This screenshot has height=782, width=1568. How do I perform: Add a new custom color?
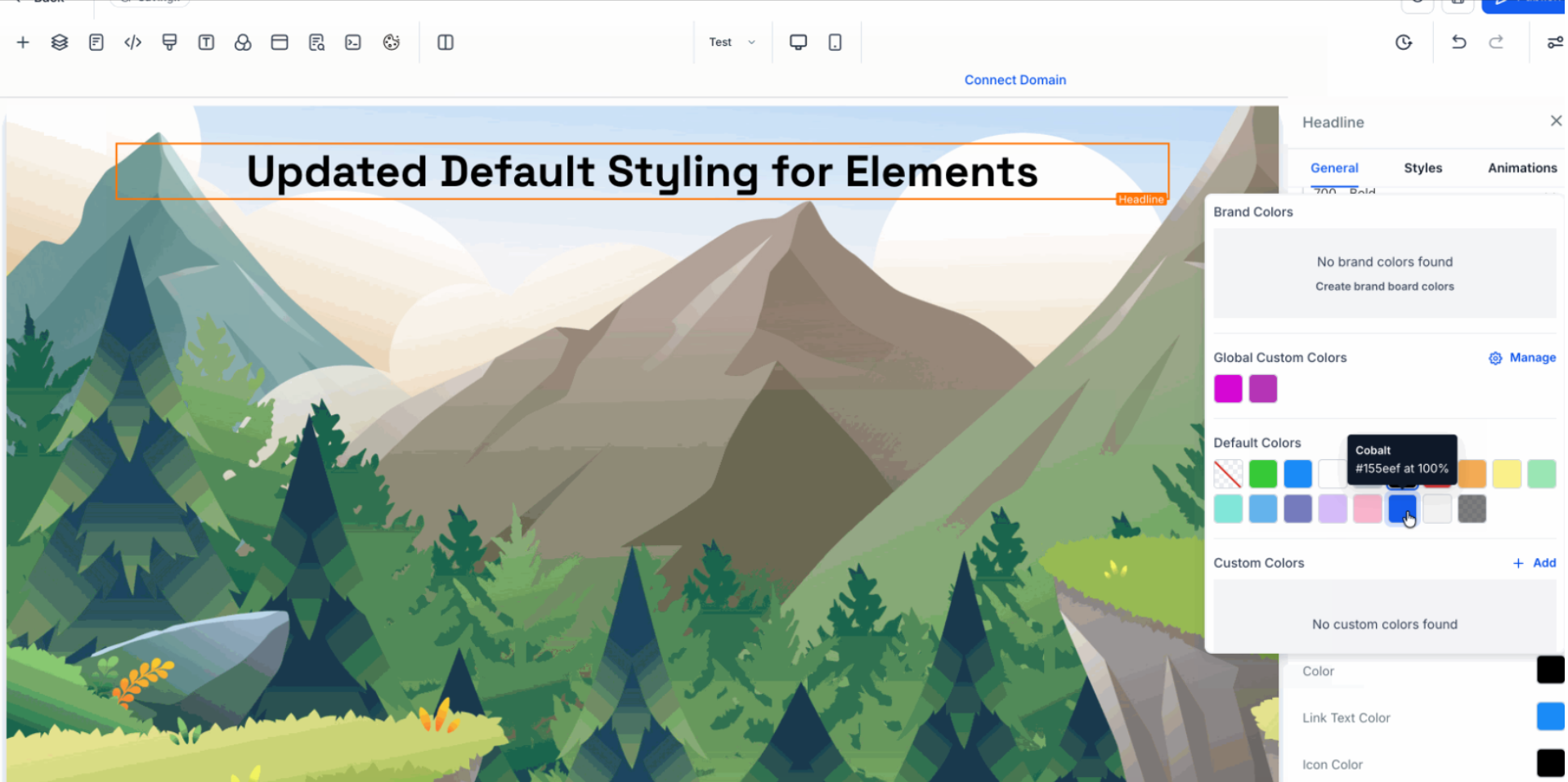pyautogui.click(x=1534, y=563)
